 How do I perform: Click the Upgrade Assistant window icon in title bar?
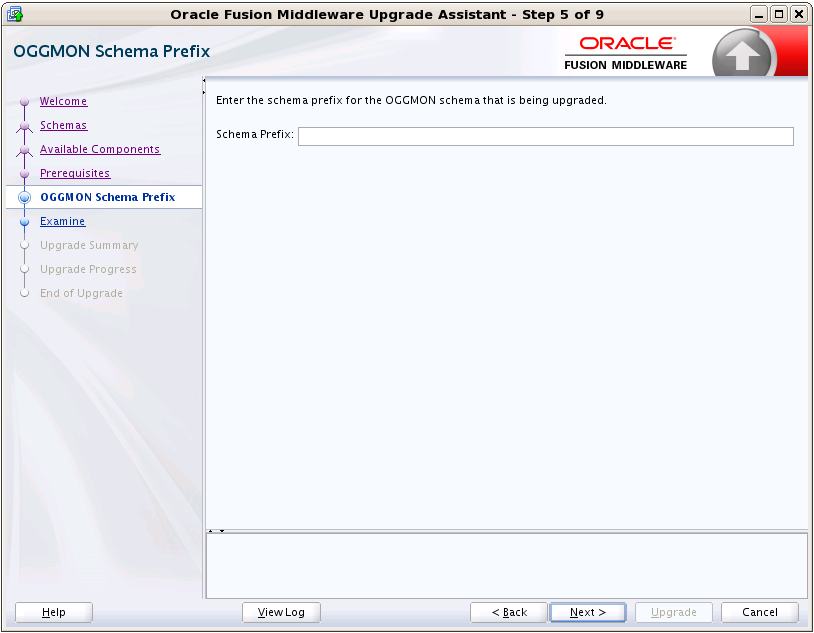pos(15,14)
